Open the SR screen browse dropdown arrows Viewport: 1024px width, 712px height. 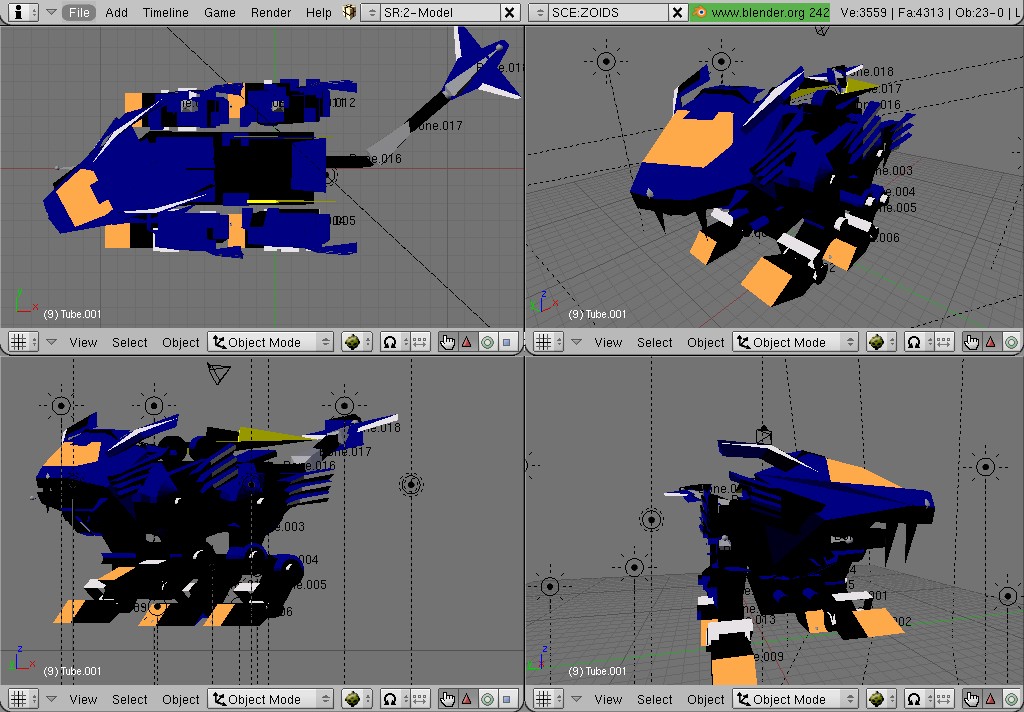(x=371, y=12)
